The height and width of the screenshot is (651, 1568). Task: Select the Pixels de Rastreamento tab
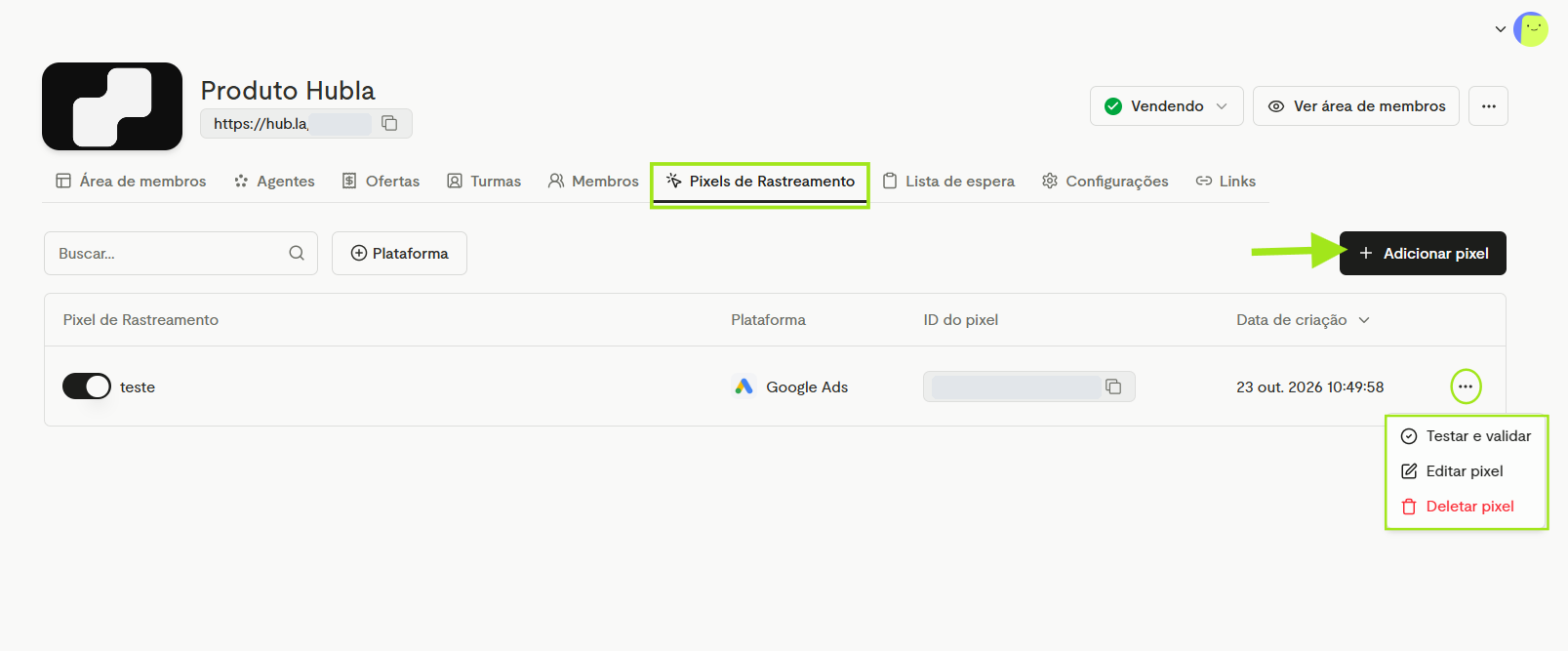coord(760,182)
